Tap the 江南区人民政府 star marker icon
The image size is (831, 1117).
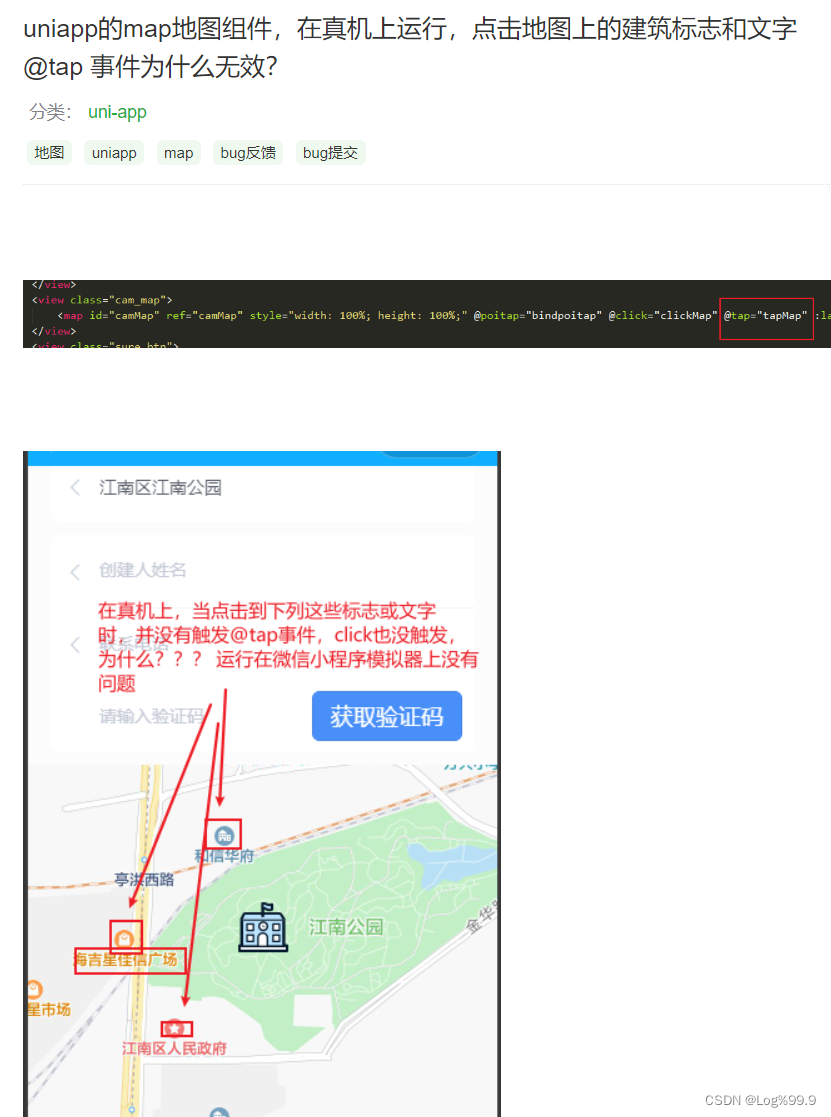click(175, 1029)
